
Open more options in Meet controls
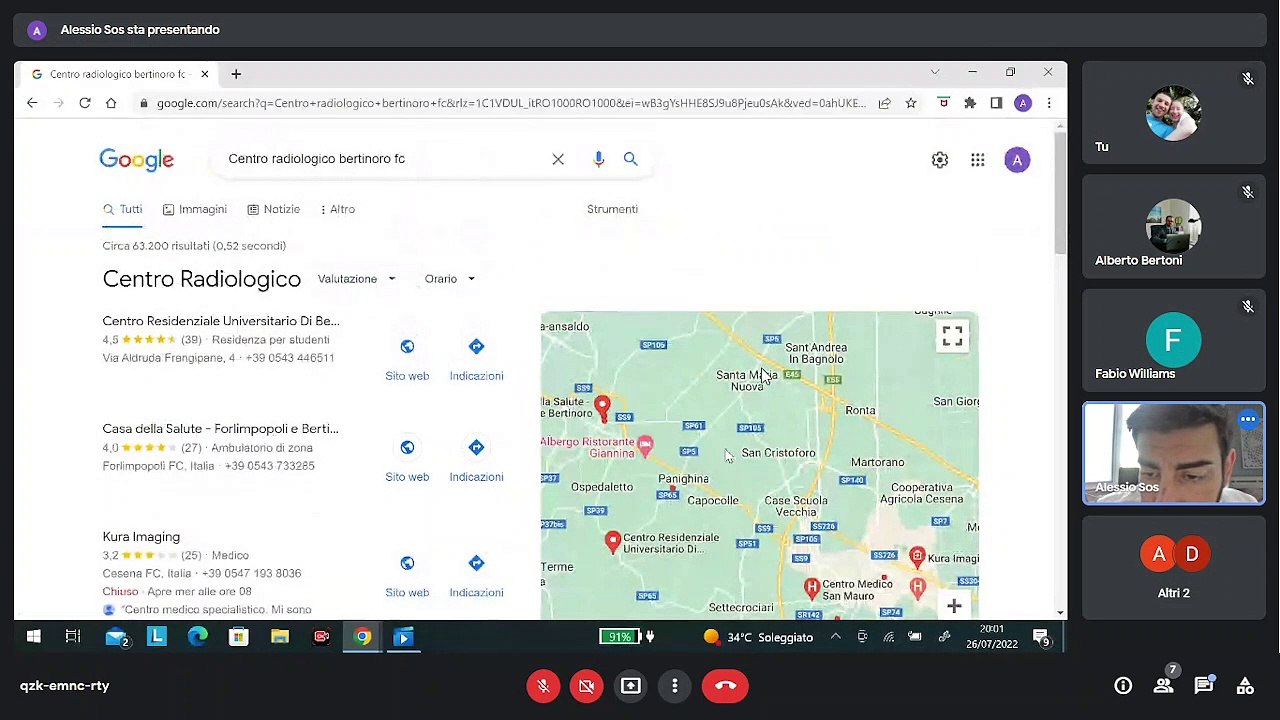pos(675,686)
